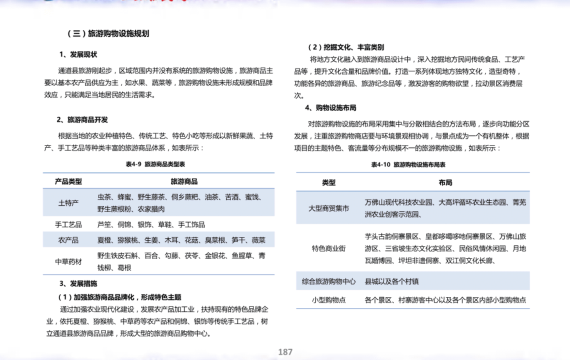Image resolution: width=570 pixels, height=360 pixels.
Task: Click the 布局 column header
Action: tap(445, 183)
